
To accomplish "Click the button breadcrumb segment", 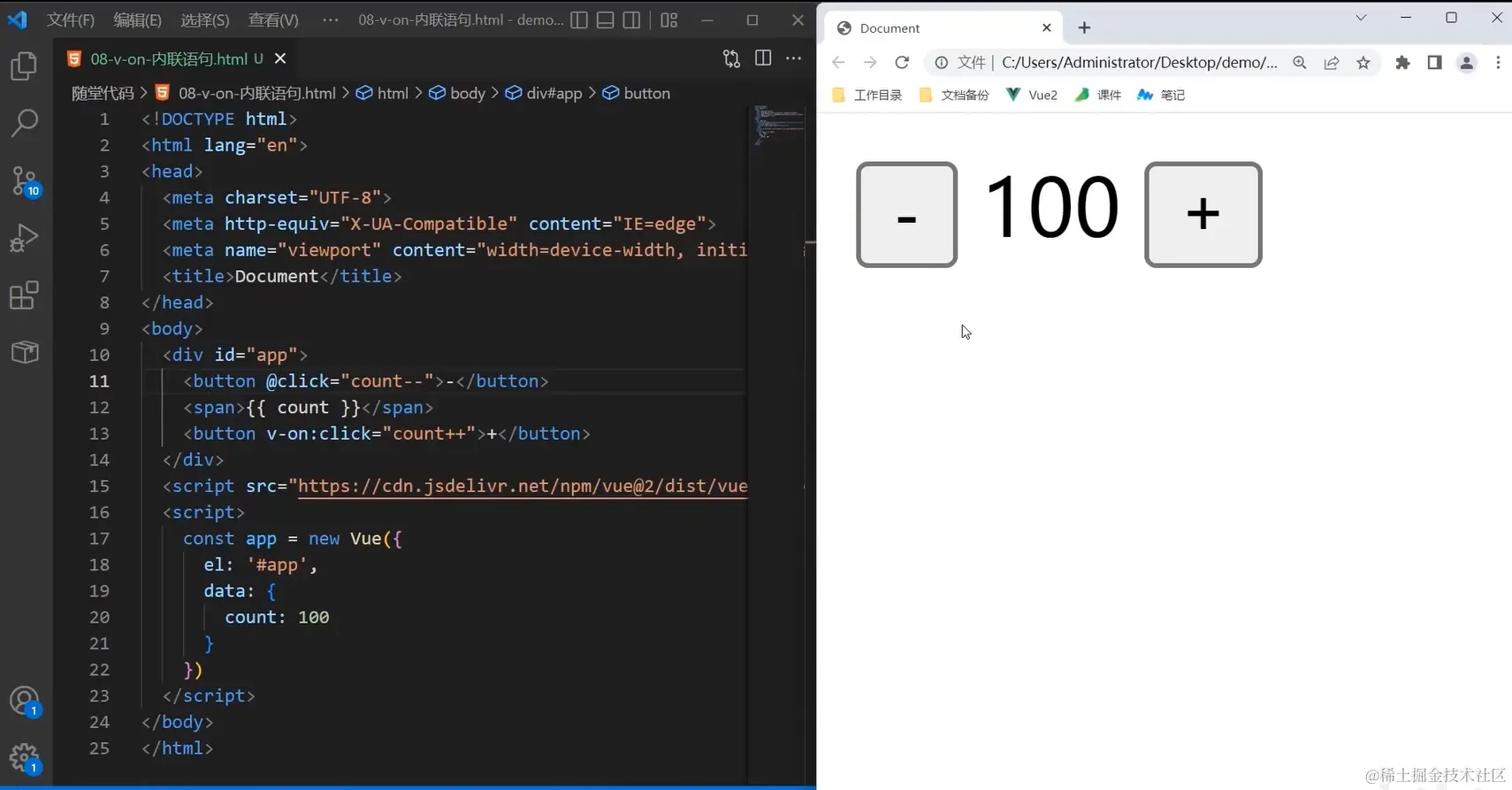I will (x=637, y=93).
